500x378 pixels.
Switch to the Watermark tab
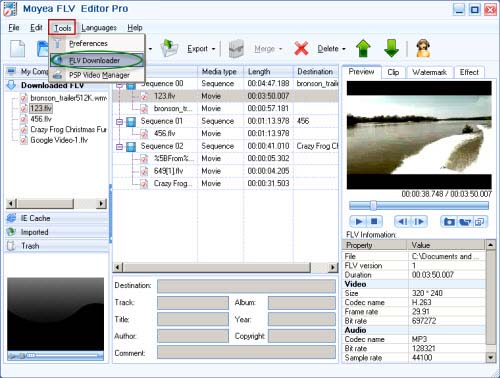[x=429, y=72]
